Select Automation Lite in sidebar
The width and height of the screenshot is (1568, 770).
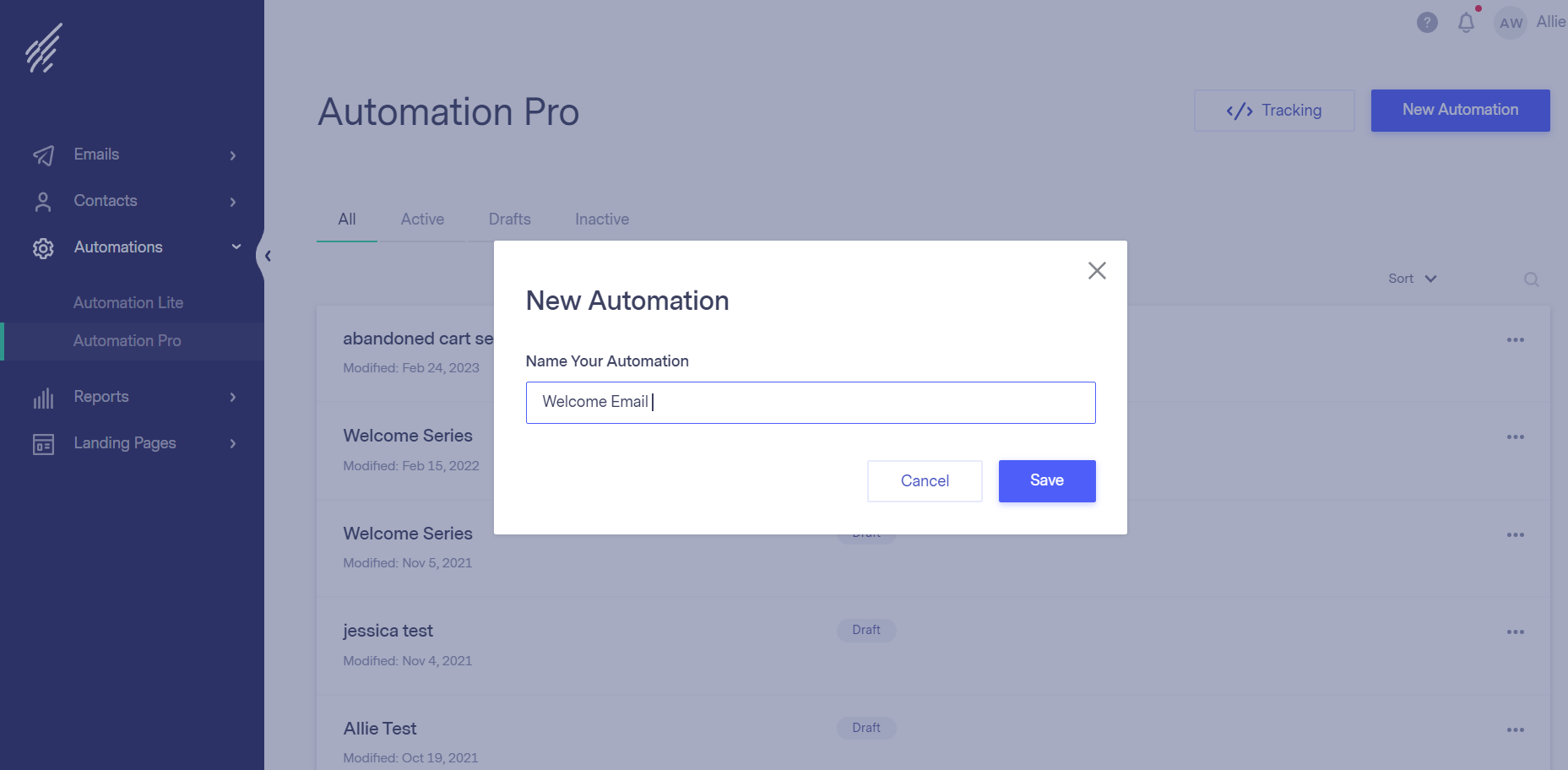pyautogui.click(x=128, y=303)
